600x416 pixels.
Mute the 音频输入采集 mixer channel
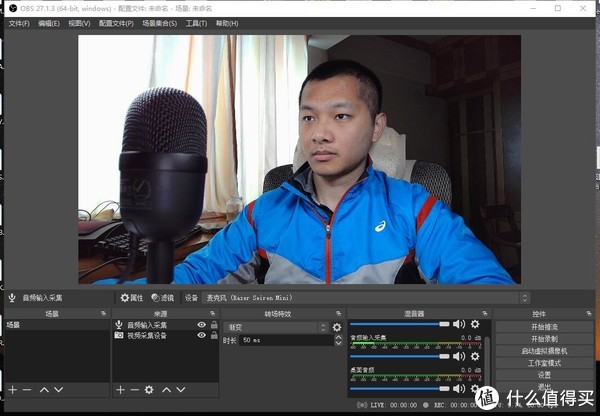click(x=459, y=356)
